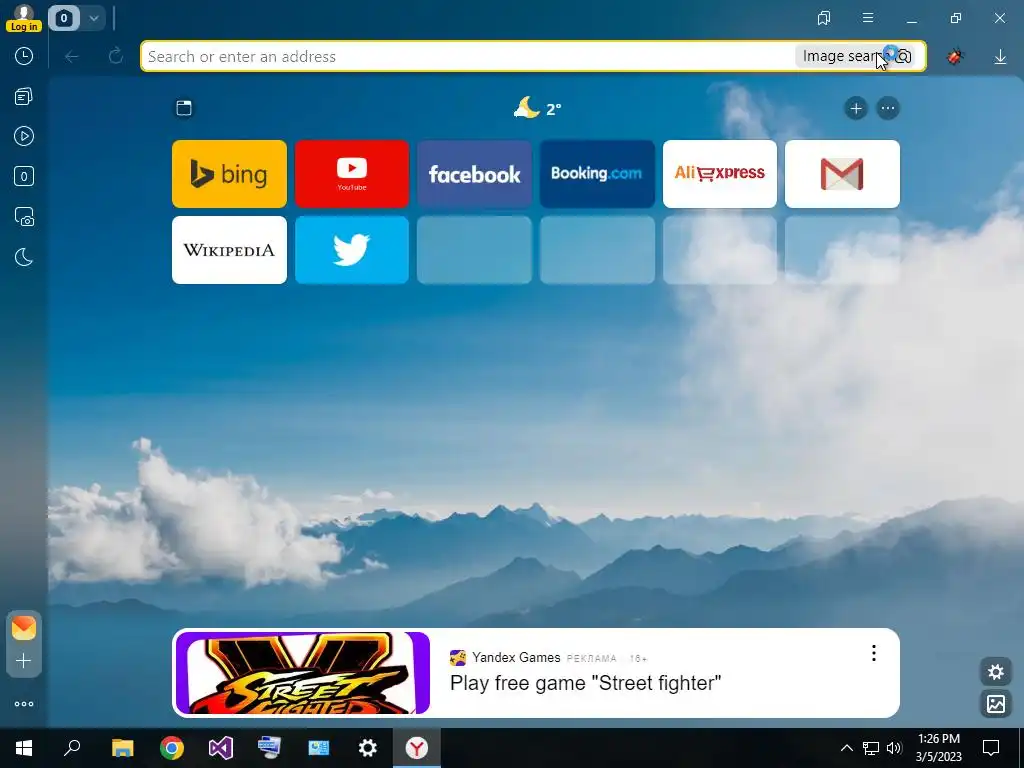Open the tab counter showing 0
This screenshot has width=1024, height=768.
[x=64, y=18]
